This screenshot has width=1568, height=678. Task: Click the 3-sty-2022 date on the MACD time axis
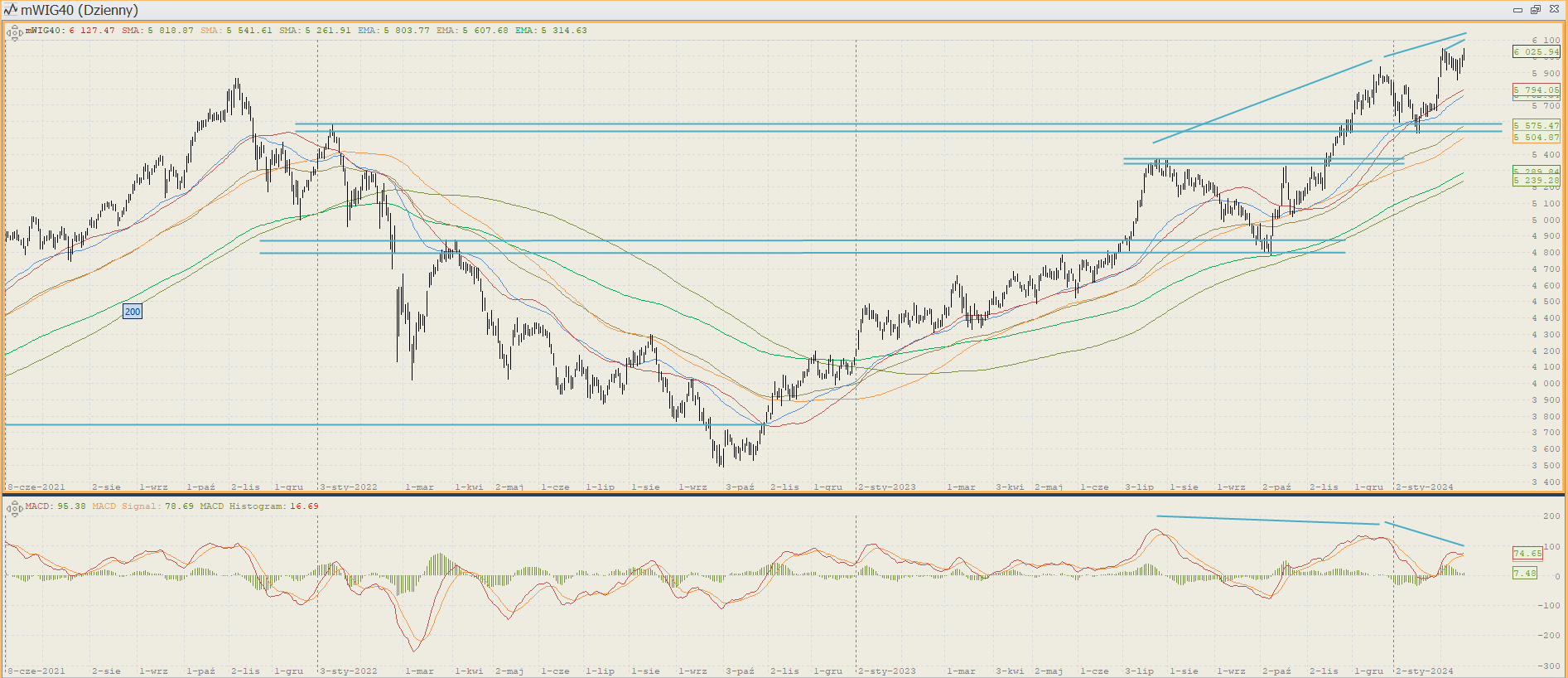click(349, 671)
